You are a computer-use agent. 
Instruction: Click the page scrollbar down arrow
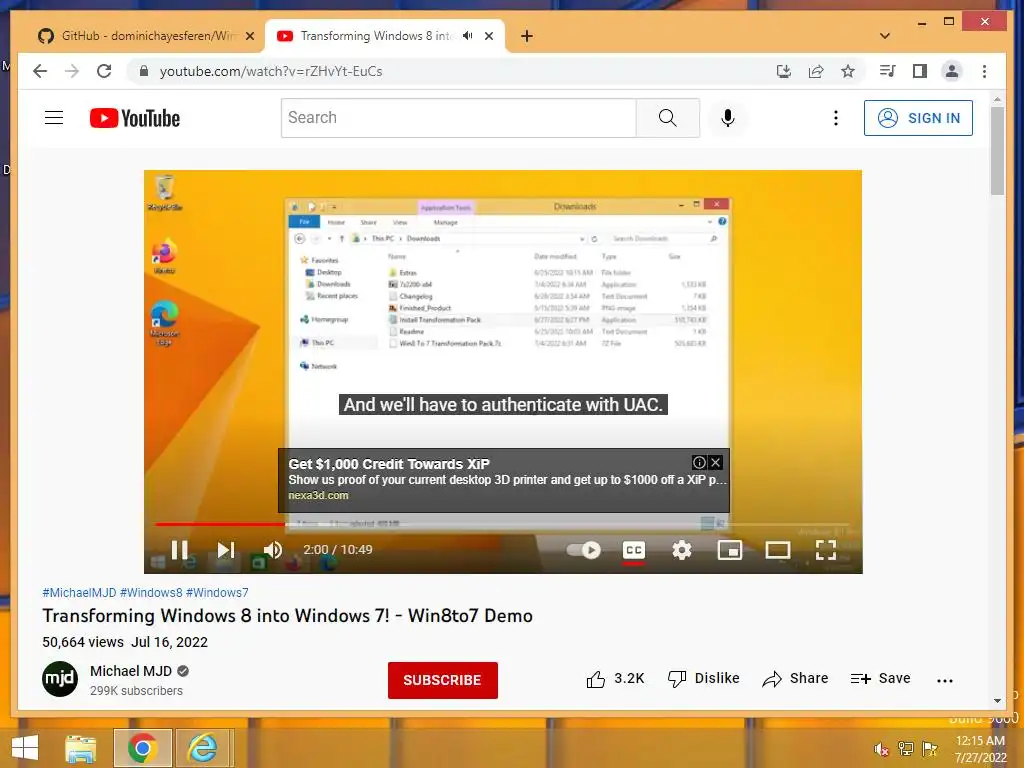tap(997, 701)
